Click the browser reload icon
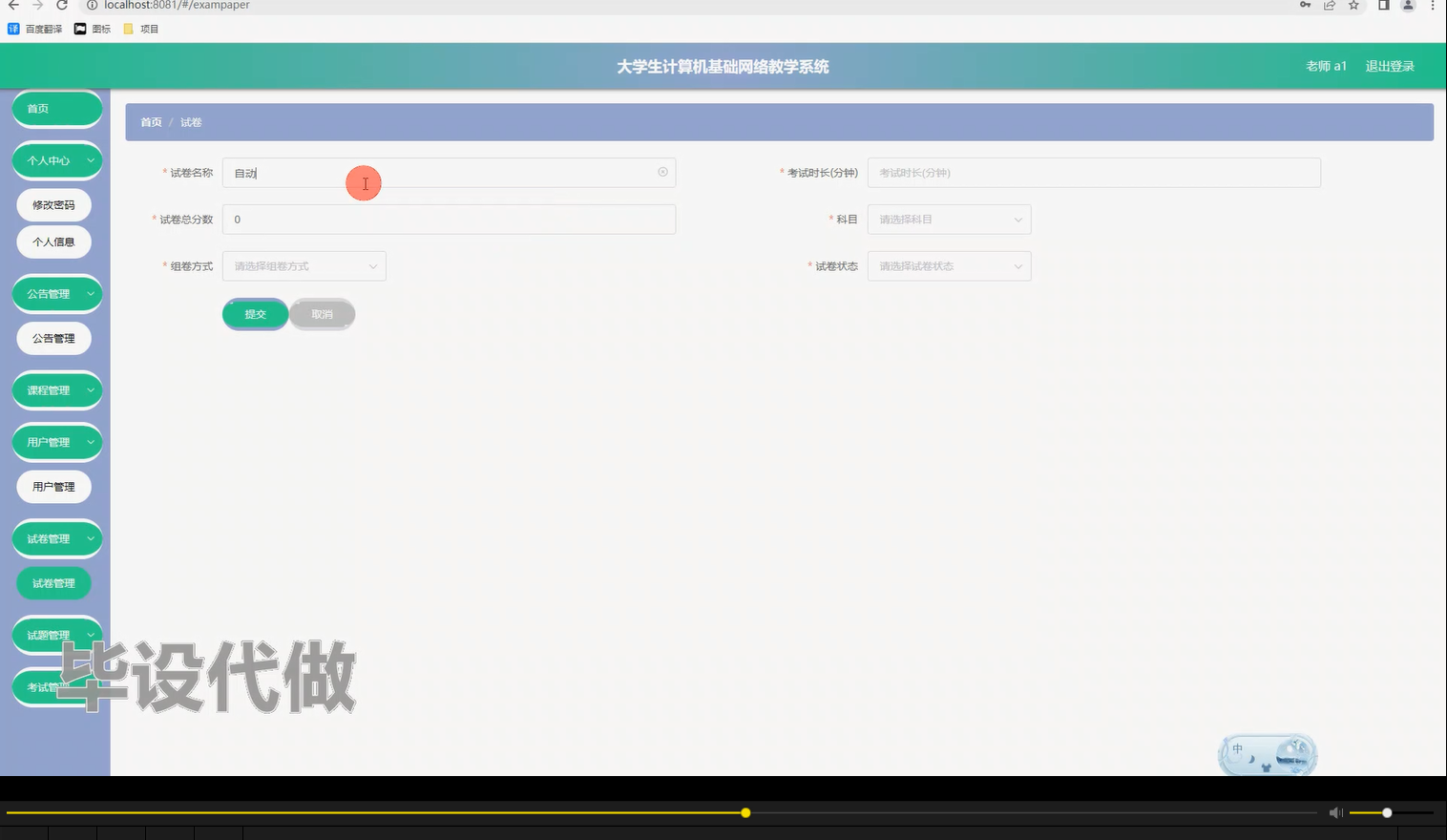1447x840 pixels. (x=61, y=6)
